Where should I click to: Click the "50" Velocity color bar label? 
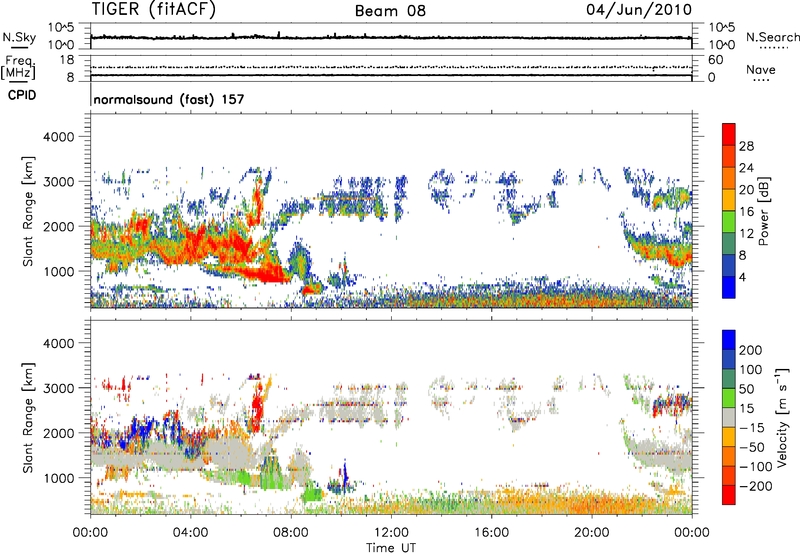(746, 389)
